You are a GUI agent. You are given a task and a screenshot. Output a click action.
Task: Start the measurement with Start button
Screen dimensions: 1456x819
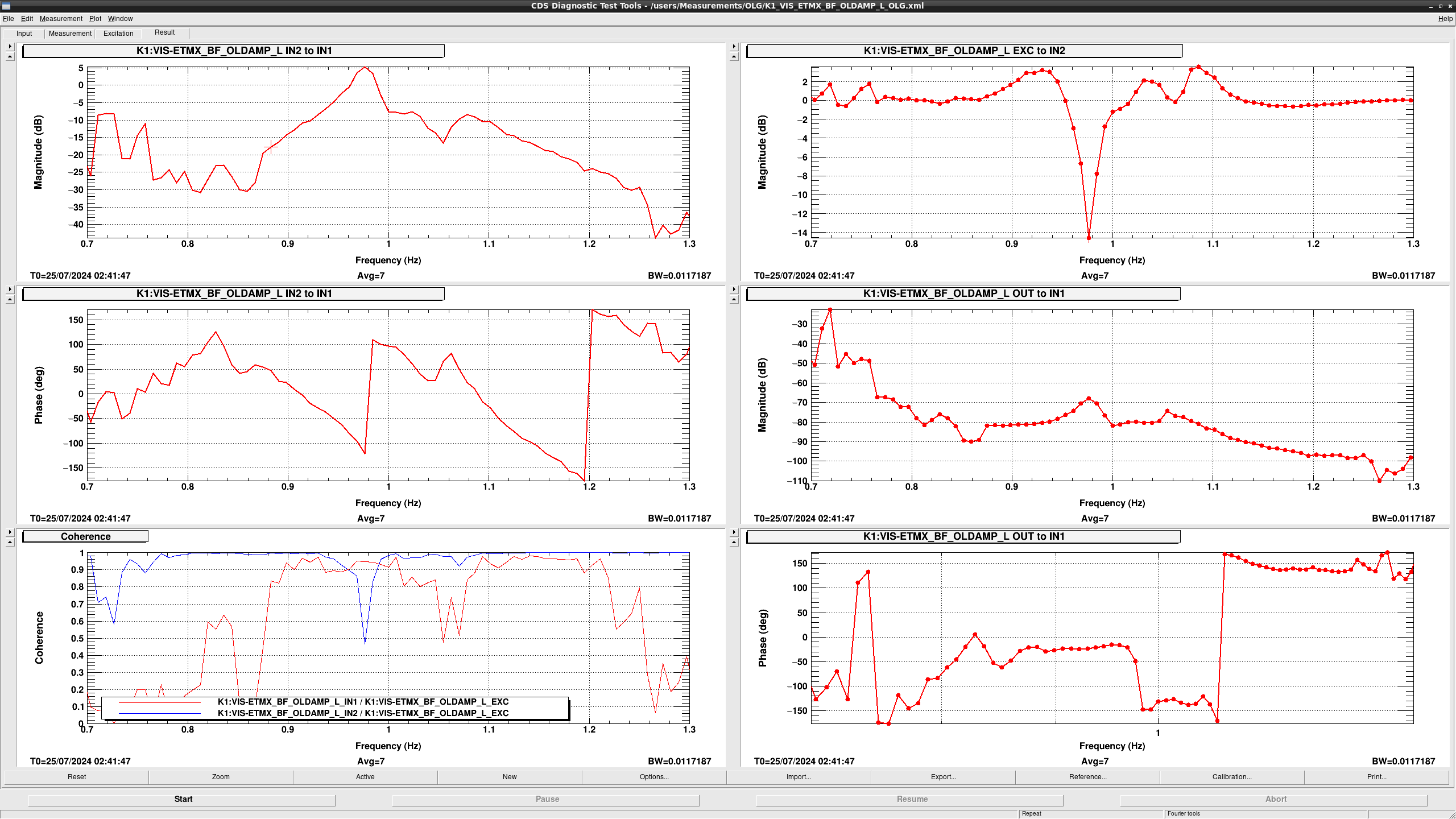tap(182, 799)
